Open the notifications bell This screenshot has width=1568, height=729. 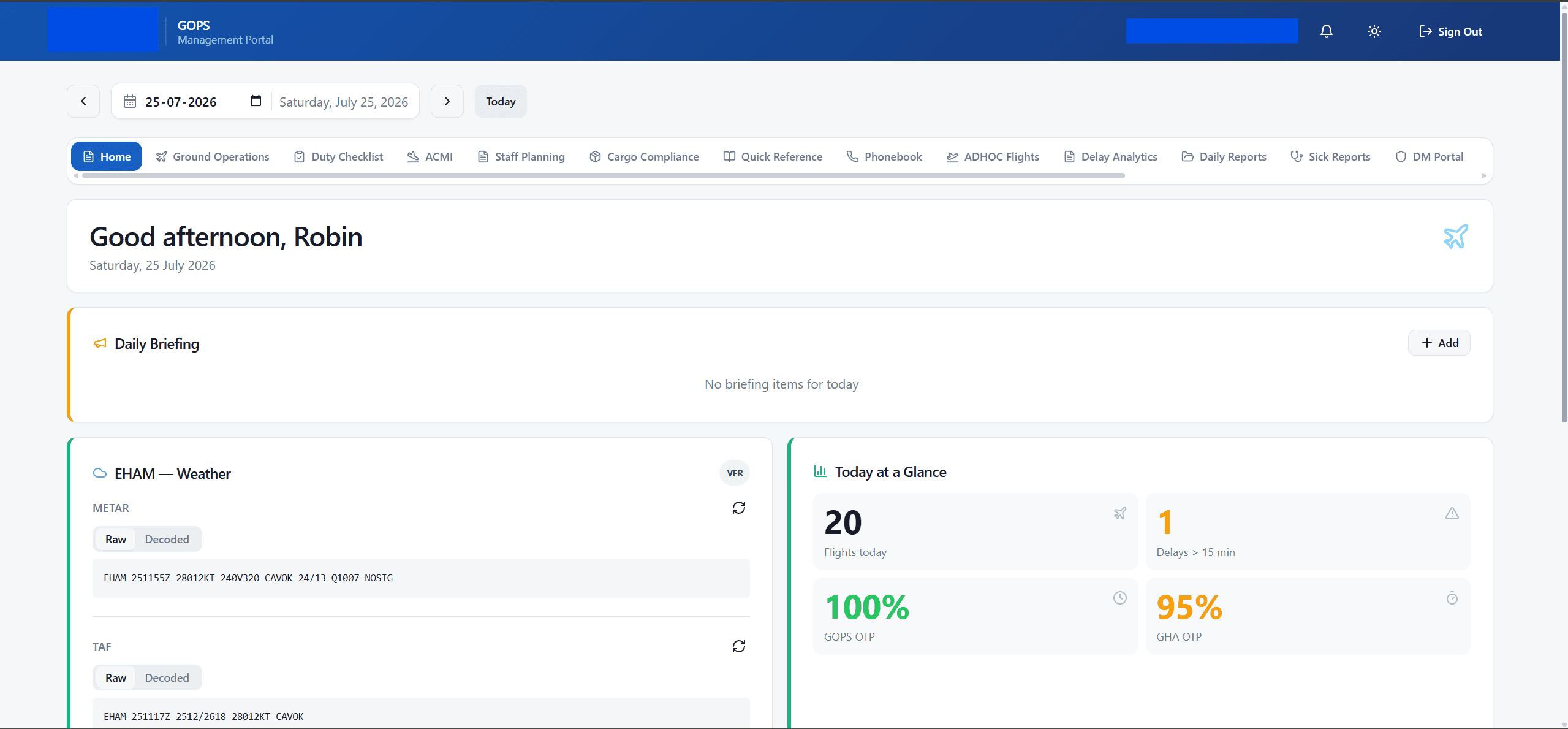pos(1326,31)
